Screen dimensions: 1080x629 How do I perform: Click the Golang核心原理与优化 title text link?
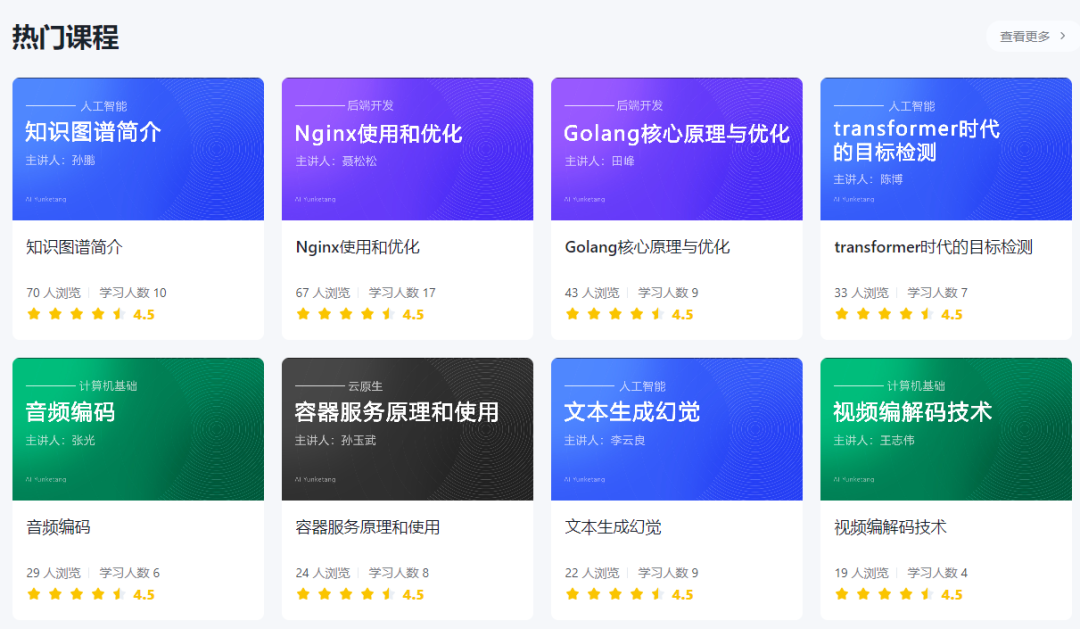[x=647, y=247]
